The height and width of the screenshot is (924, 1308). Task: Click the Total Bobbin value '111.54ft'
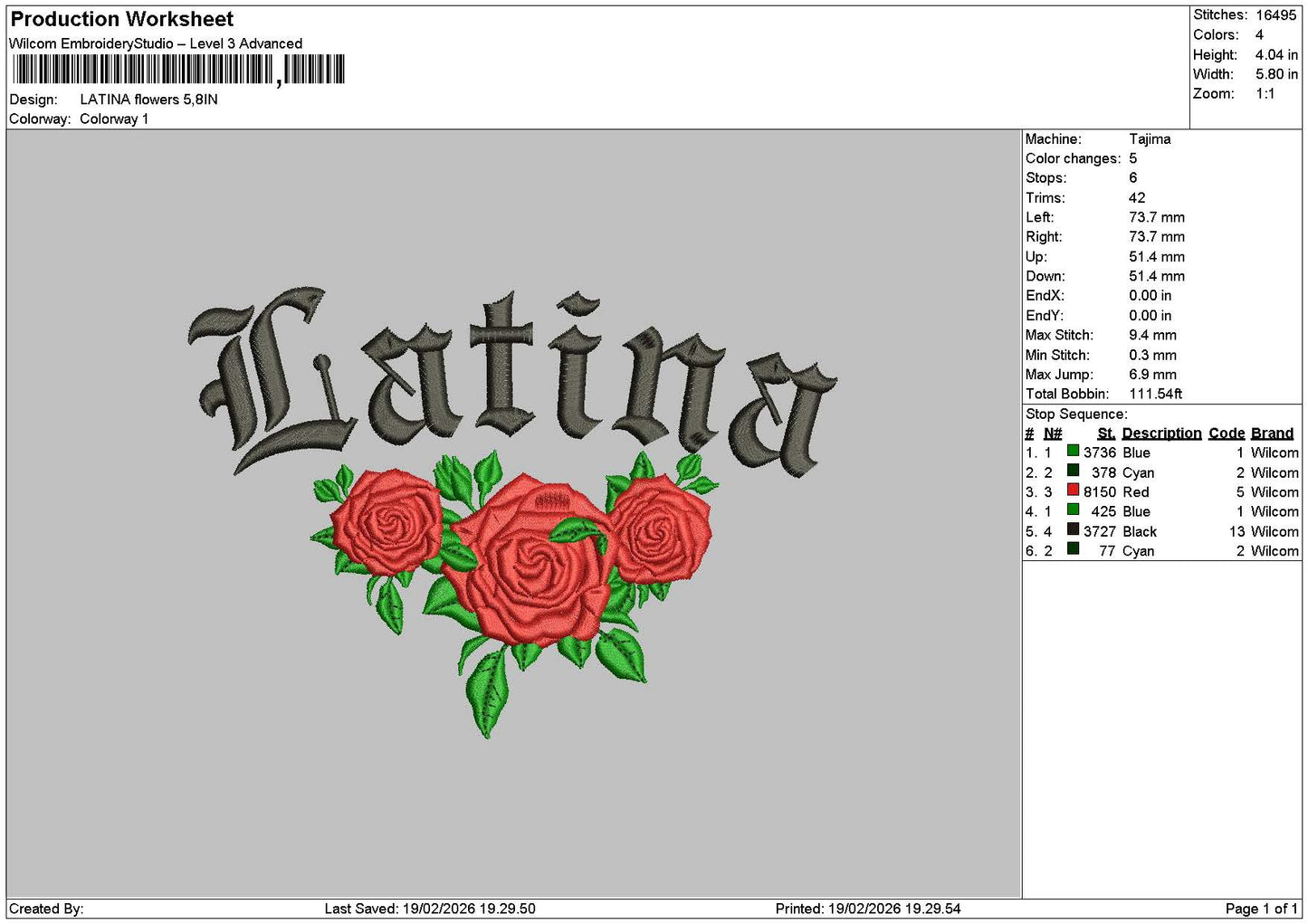1156,394
